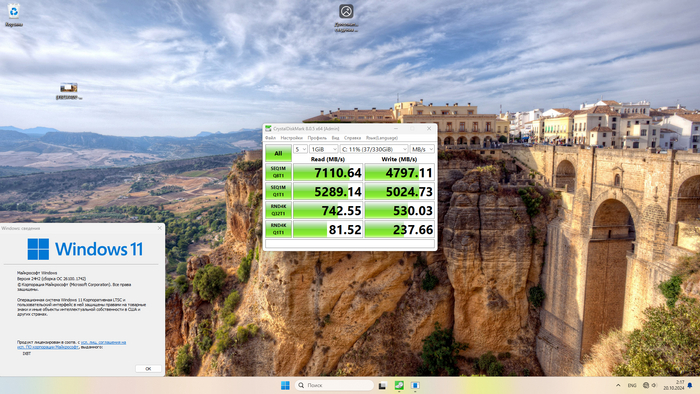Open the network globe tray icon

pyautogui.click(x=646, y=385)
